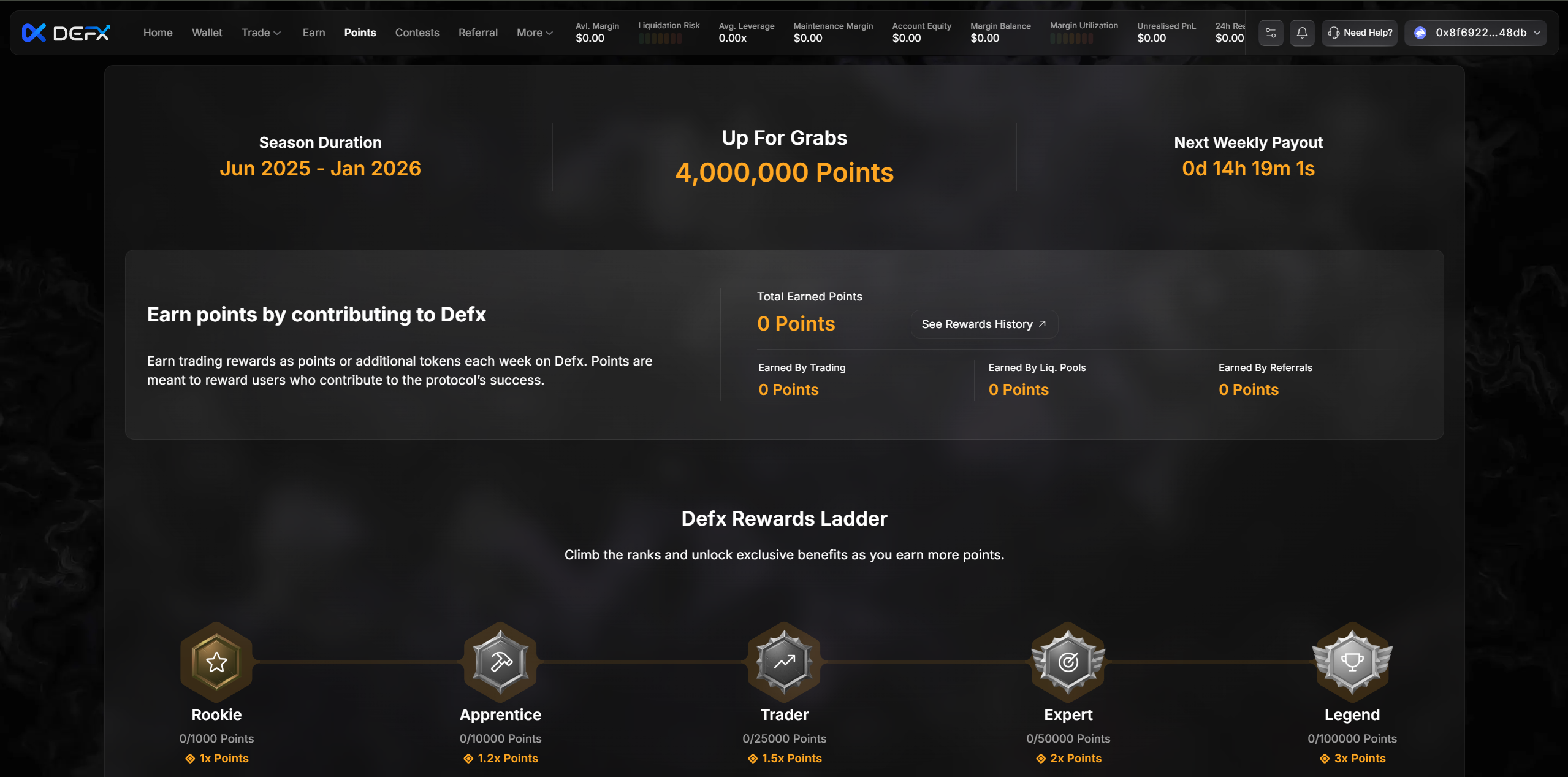The image size is (1568, 777).
Task: Open the wallet address 0x8f6922...48db dropdown
Action: 1475,33
